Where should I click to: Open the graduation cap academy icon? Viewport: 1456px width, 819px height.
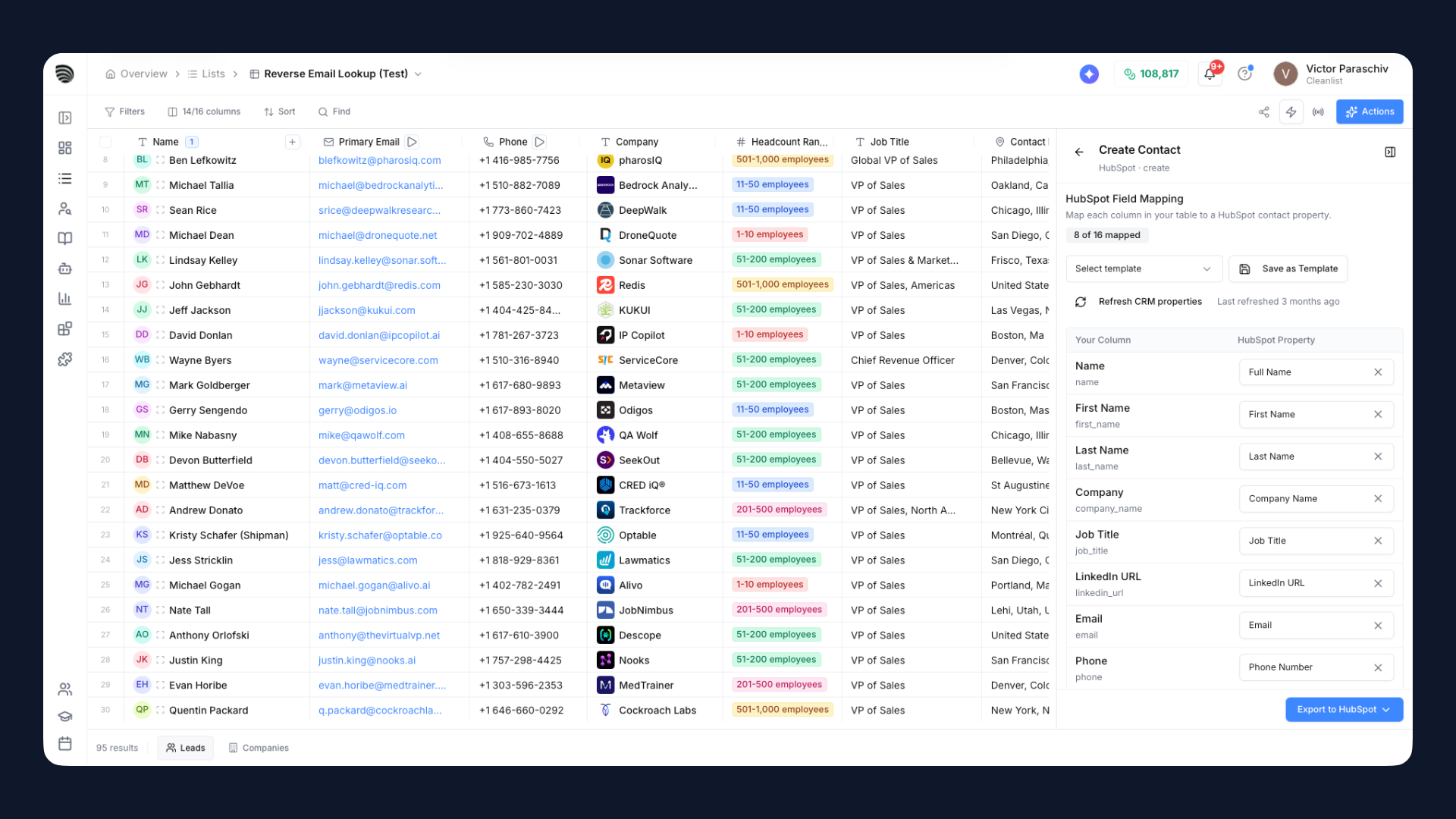click(65, 717)
